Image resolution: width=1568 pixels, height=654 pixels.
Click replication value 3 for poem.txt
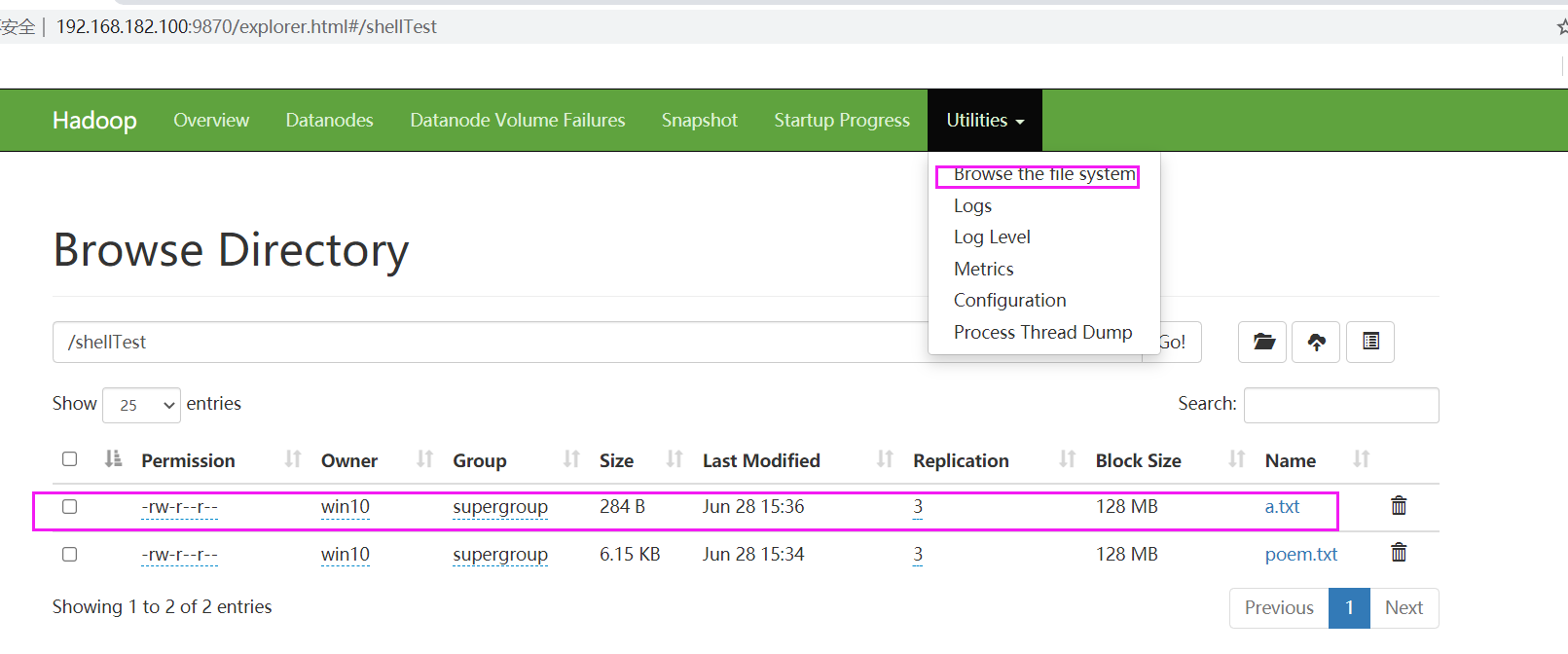[918, 555]
